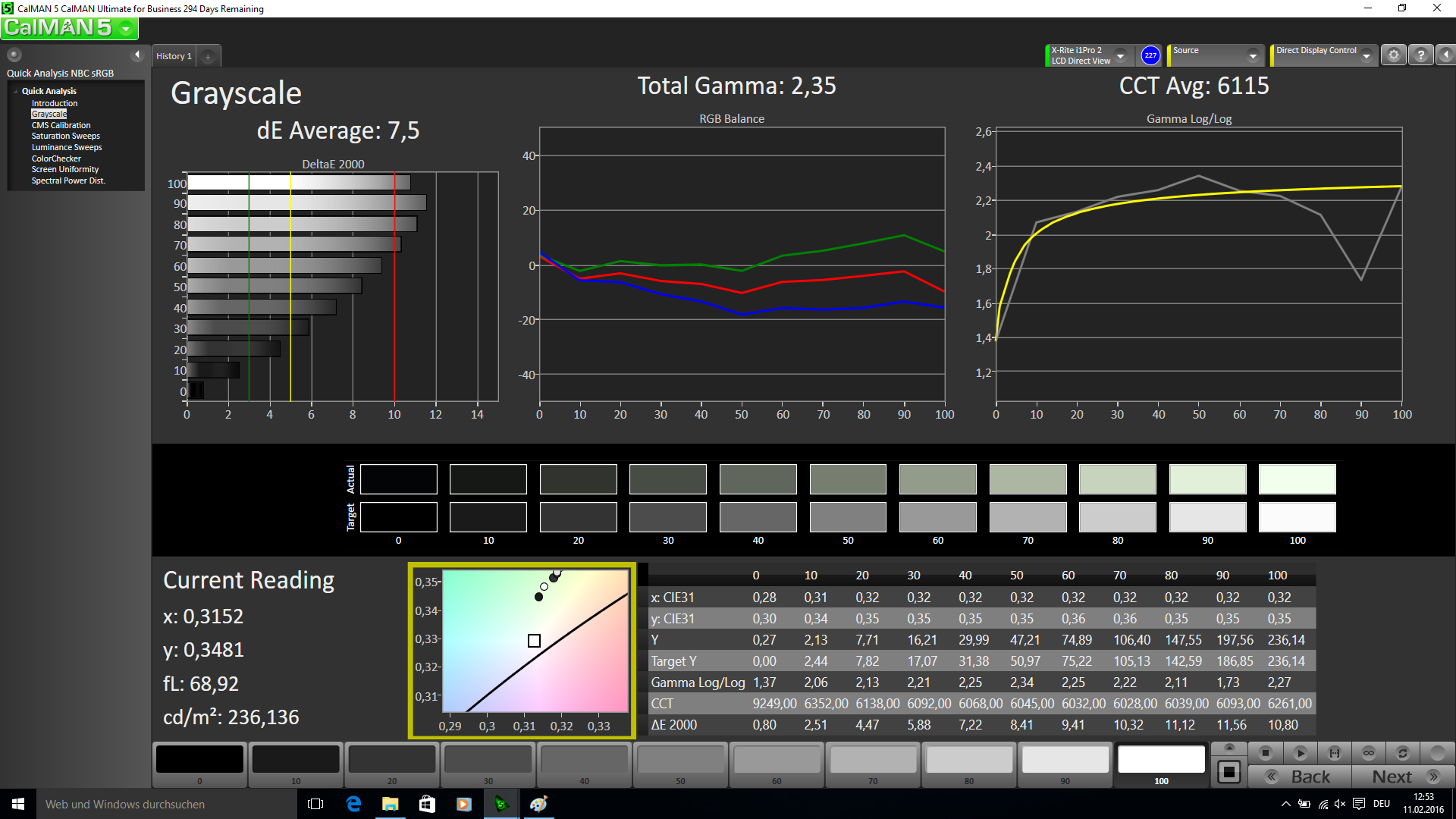Select Saturation Sweeps in Quick Analysis
Image resolution: width=1456 pixels, height=819 pixels.
pyautogui.click(x=65, y=136)
